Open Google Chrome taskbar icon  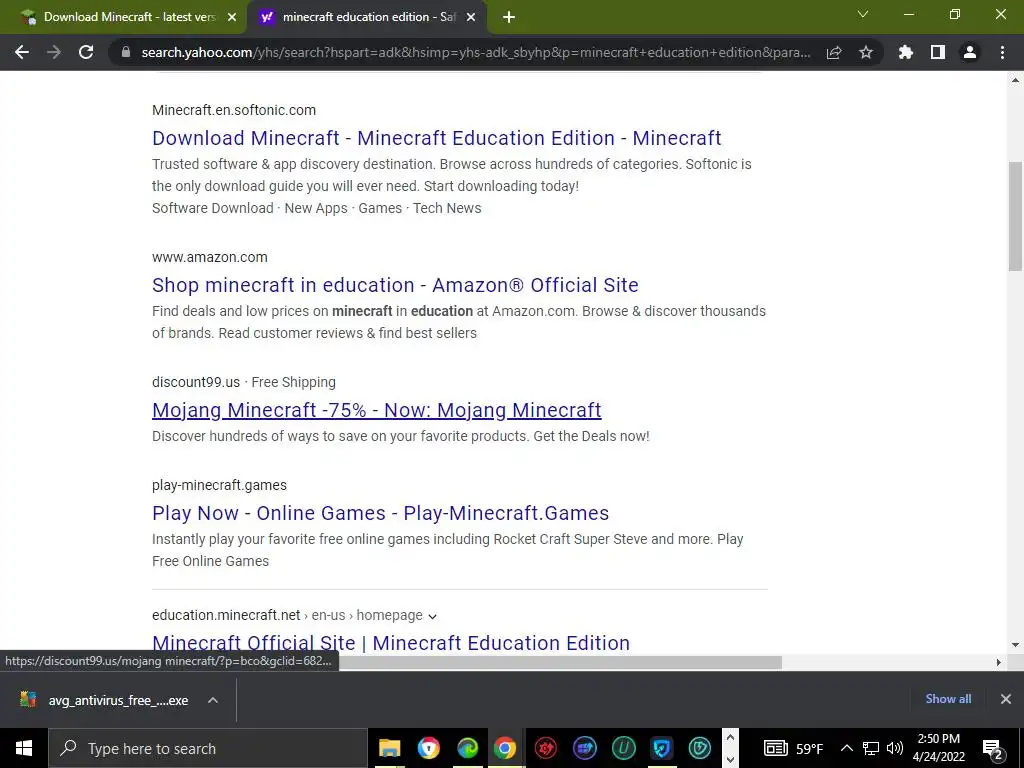click(505, 748)
